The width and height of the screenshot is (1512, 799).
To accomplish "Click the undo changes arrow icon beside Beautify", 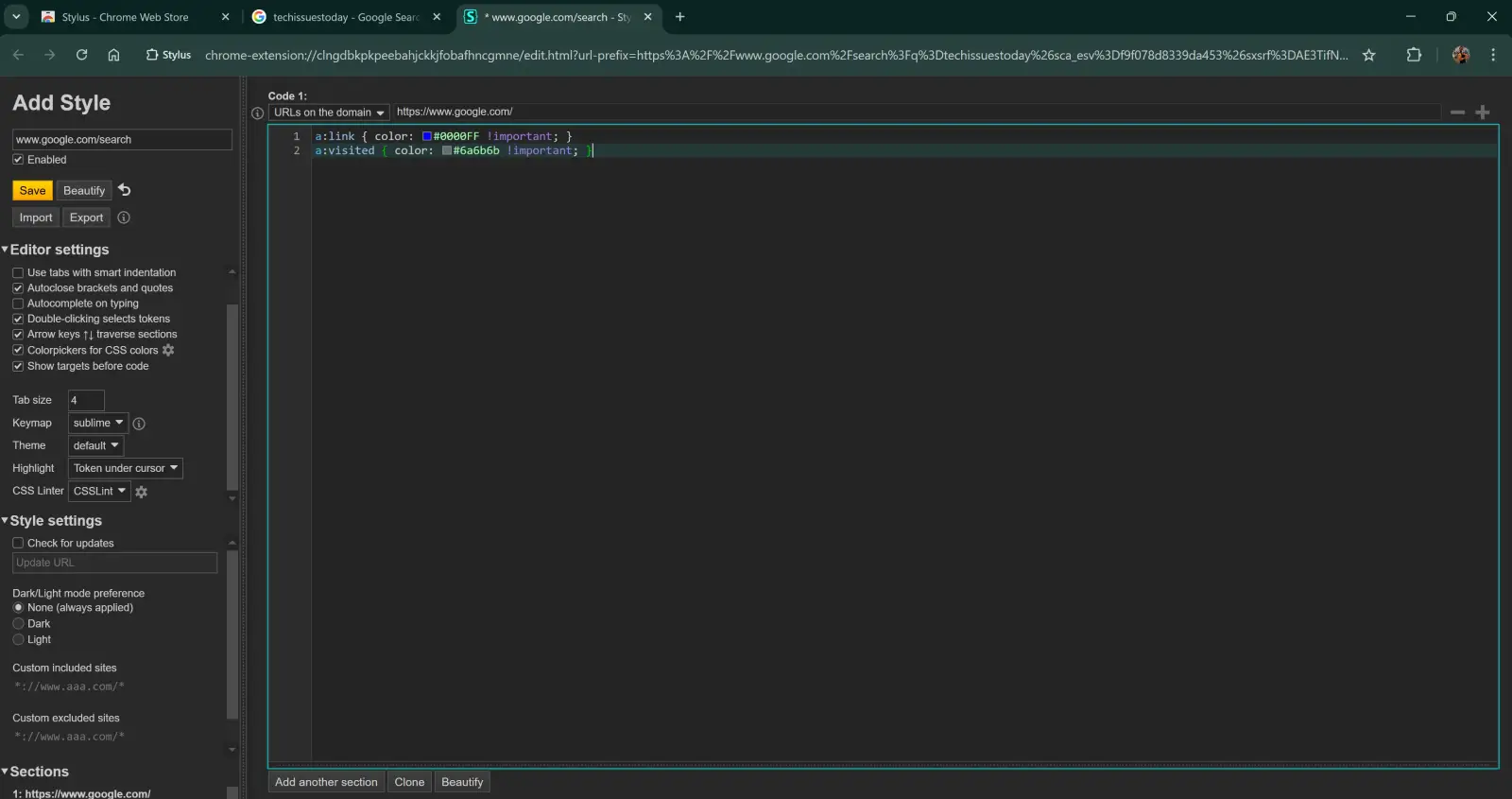I will click(125, 190).
